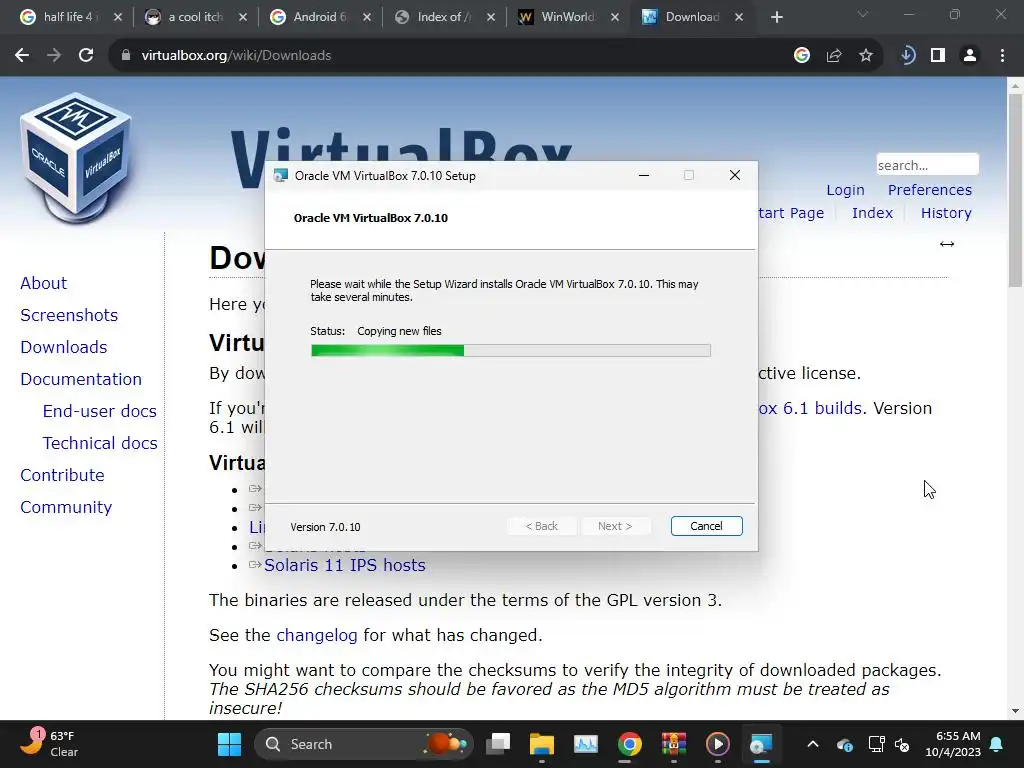
Task: Open the Documentation sidebar link
Action: pyautogui.click(x=81, y=379)
